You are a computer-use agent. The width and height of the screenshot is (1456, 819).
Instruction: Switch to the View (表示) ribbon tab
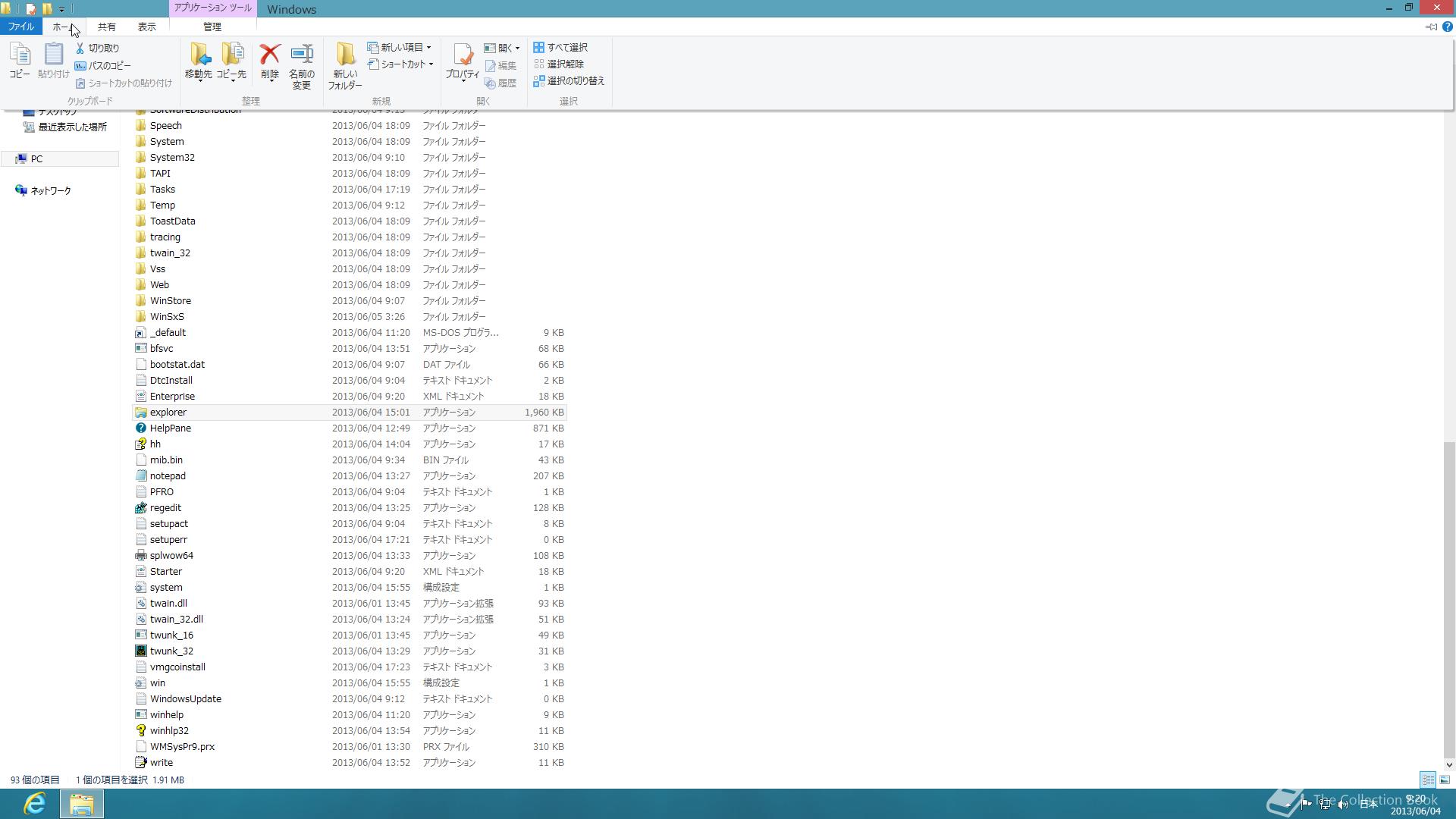tap(146, 27)
